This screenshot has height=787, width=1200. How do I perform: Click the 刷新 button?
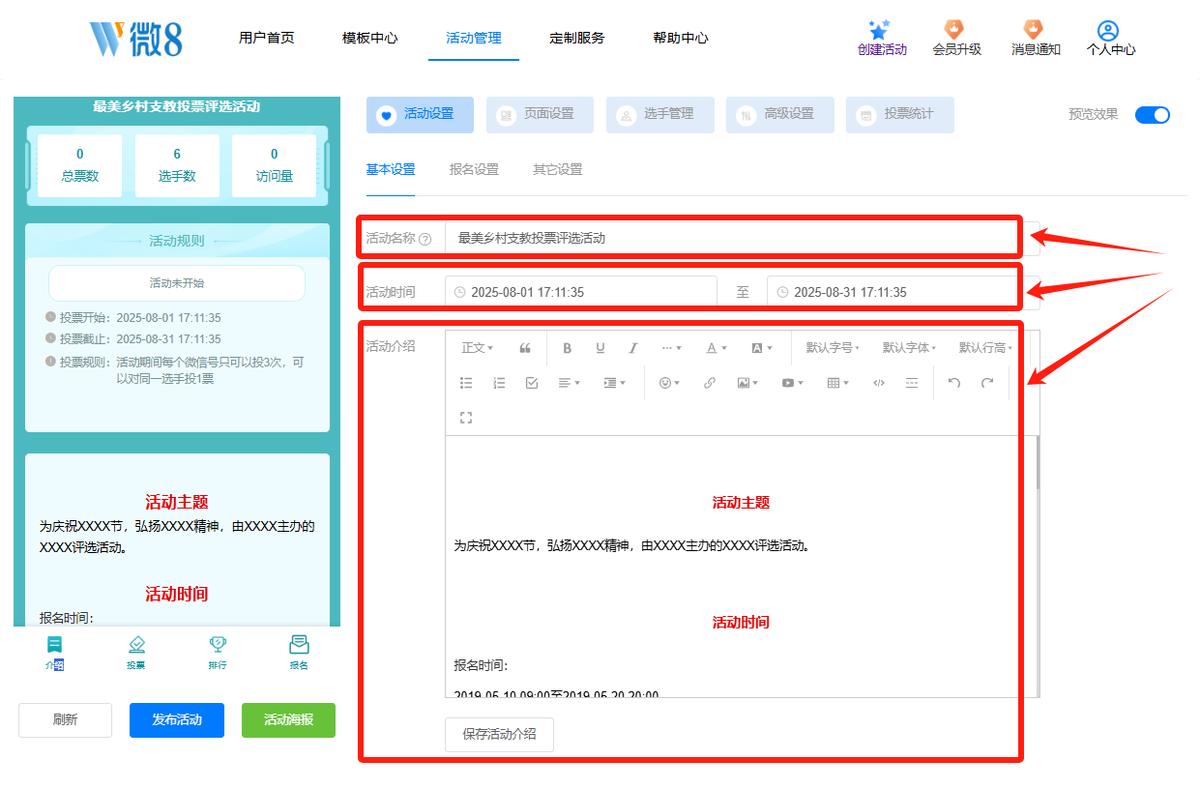pyautogui.click(x=65, y=720)
